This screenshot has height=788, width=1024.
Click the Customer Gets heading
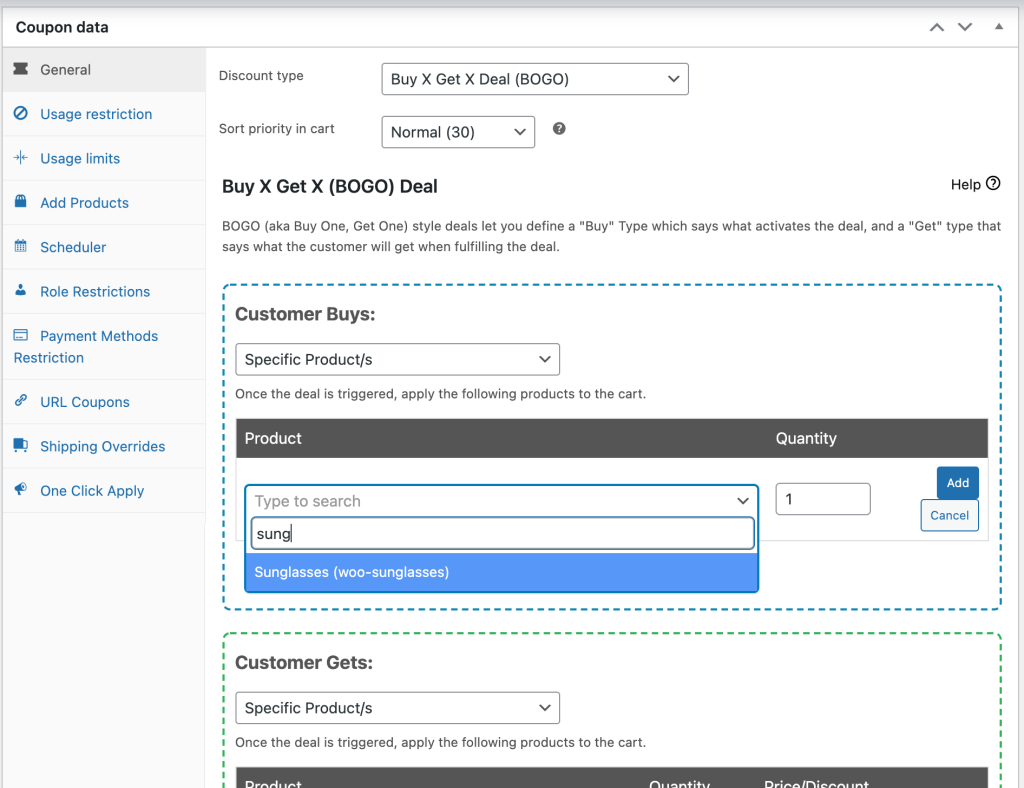(304, 663)
